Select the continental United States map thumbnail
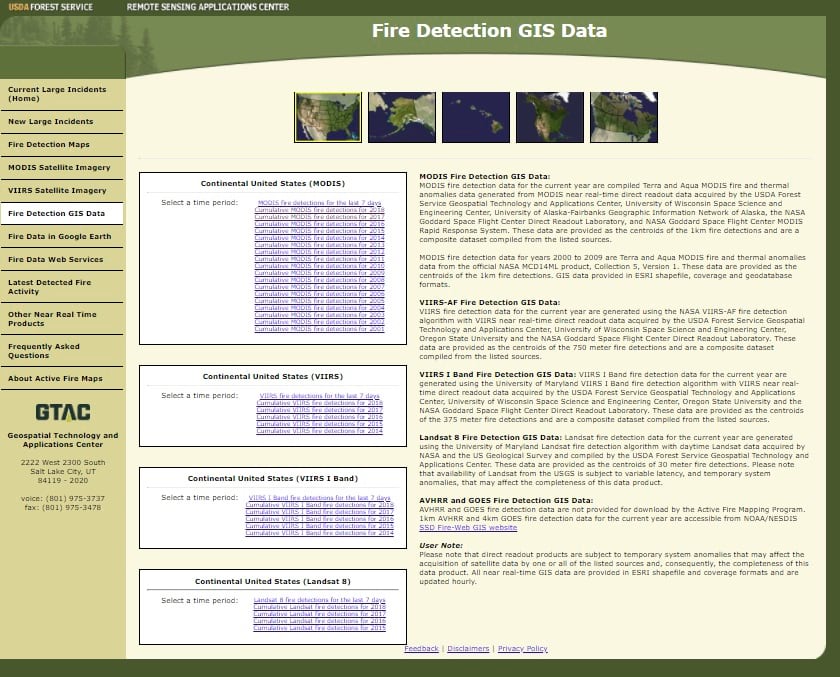Image resolution: width=840 pixels, height=677 pixels. 328,117
